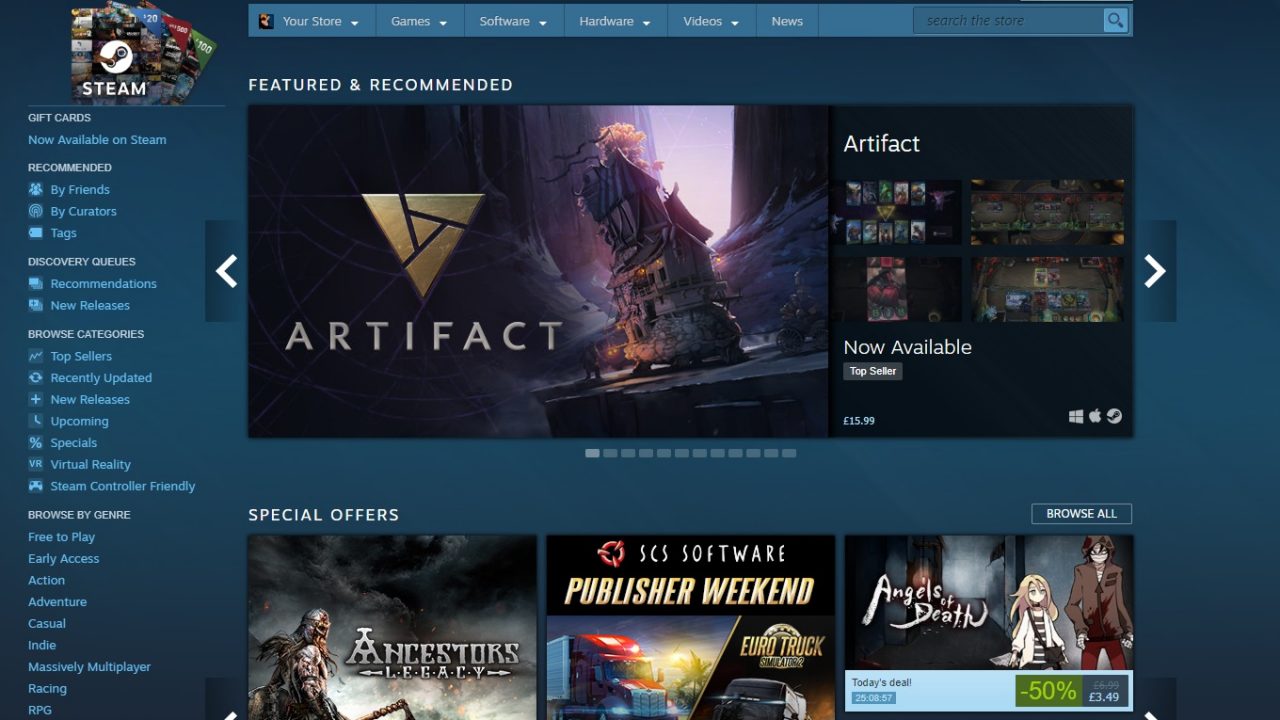Click the £15.99 price text
Screen dimensions: 1280x720
pyautogui.click(x=859, y=421)
